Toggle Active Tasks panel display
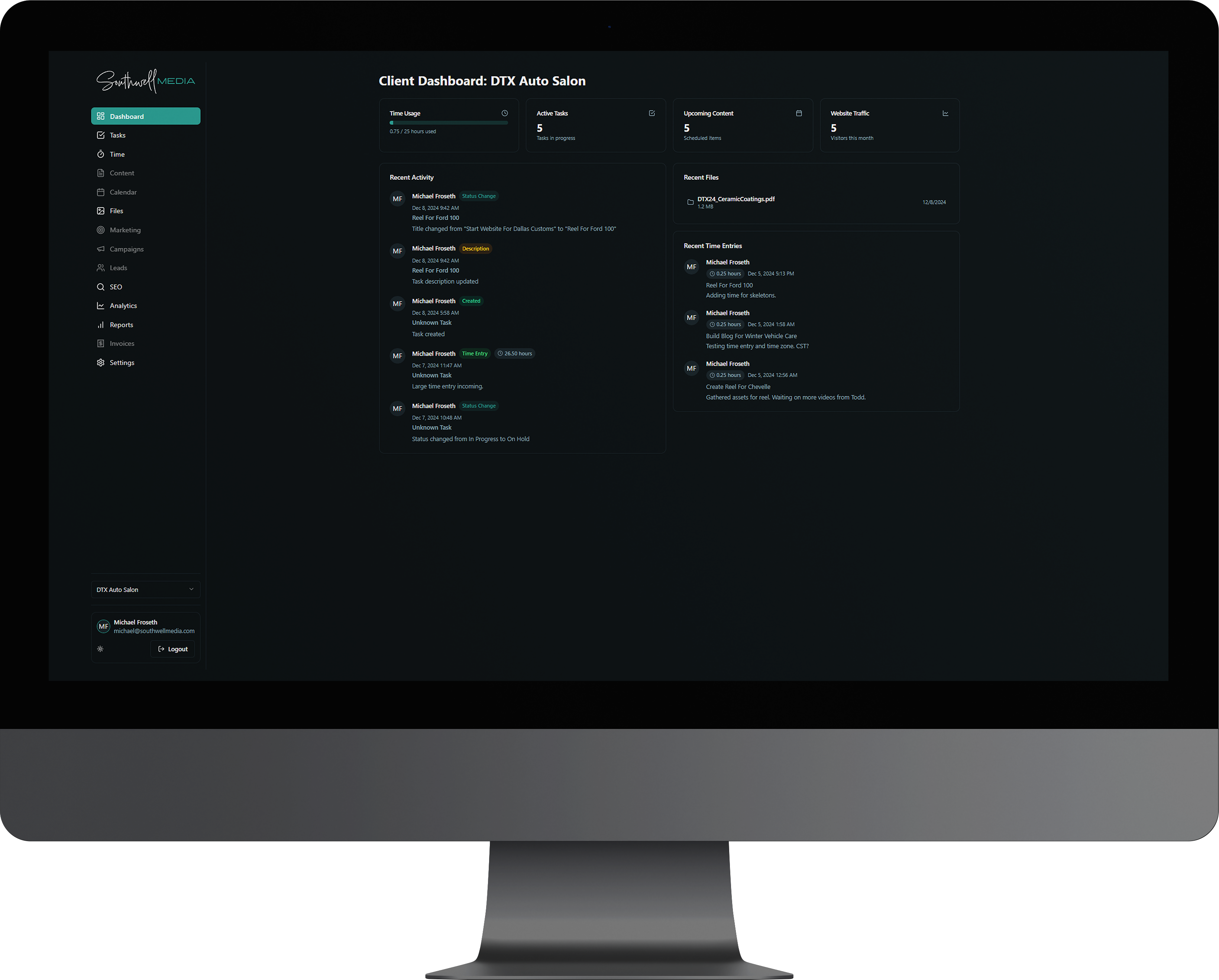This screenshot has width=1219, height=980. point(652,112)
